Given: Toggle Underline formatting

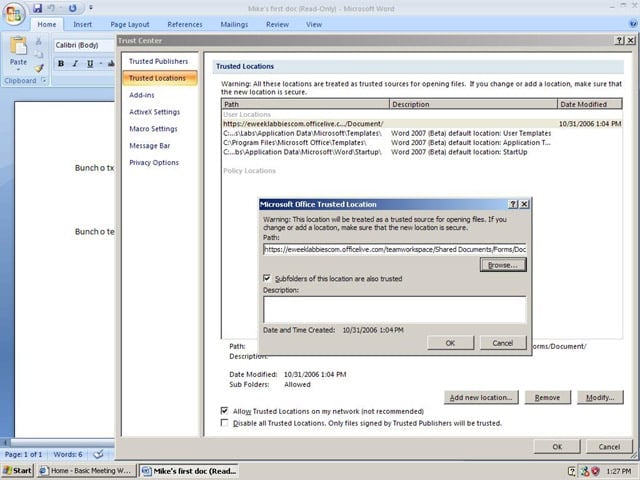Looking at the screenshot, I should 90,63.
